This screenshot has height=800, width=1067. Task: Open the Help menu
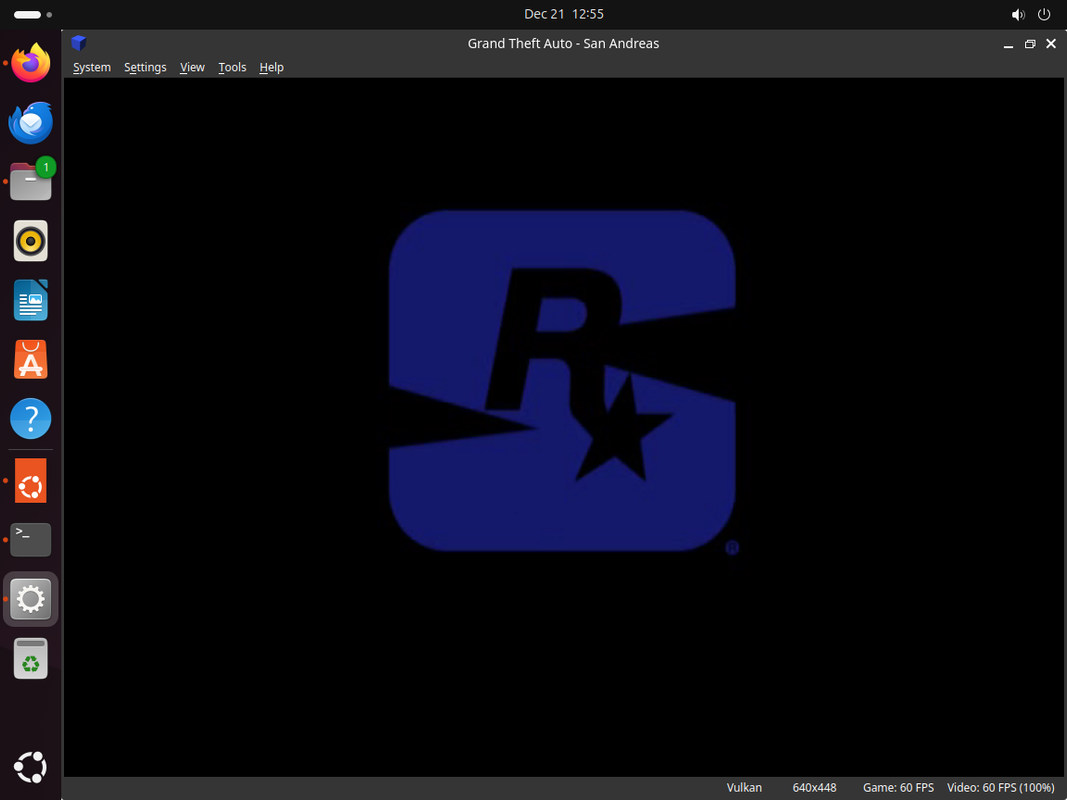click(x=272, y=67)
